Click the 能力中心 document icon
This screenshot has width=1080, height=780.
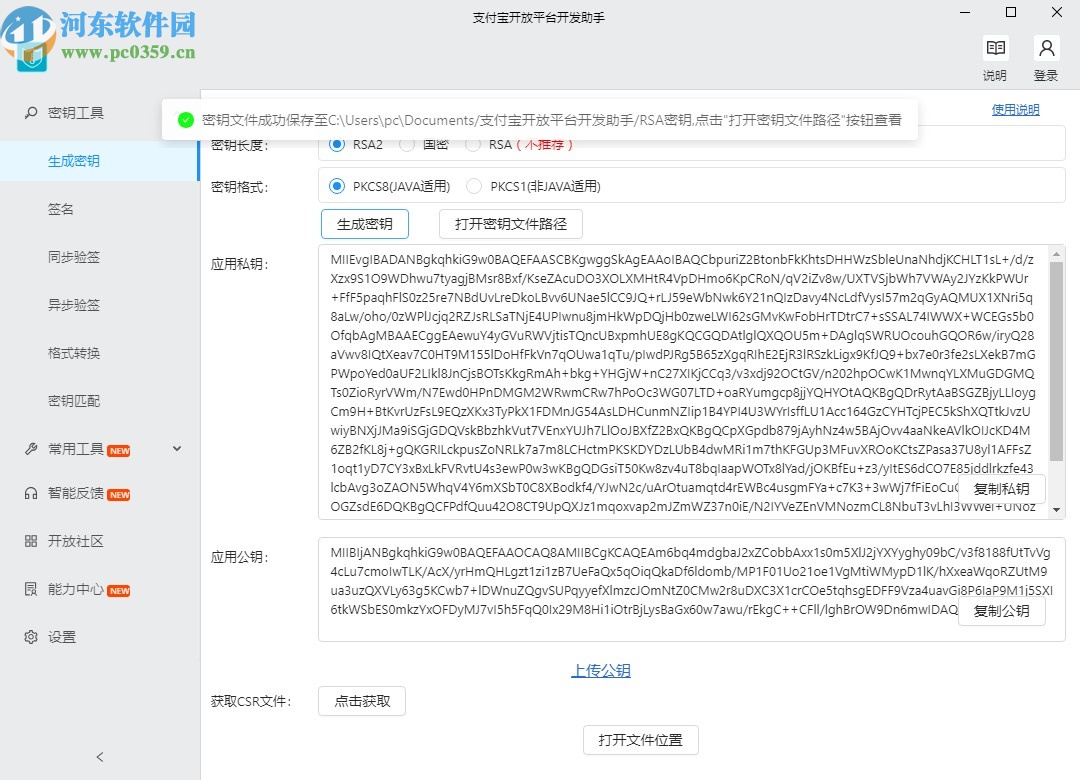31,589
